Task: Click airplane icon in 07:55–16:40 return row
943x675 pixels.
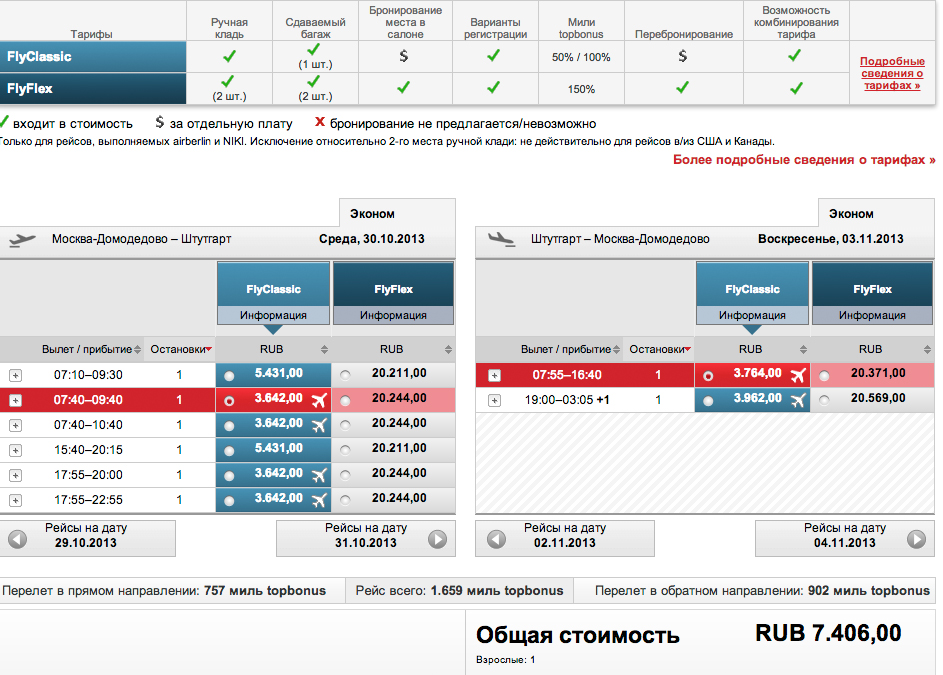Action: pyautogui.click(x=797, y=376)
